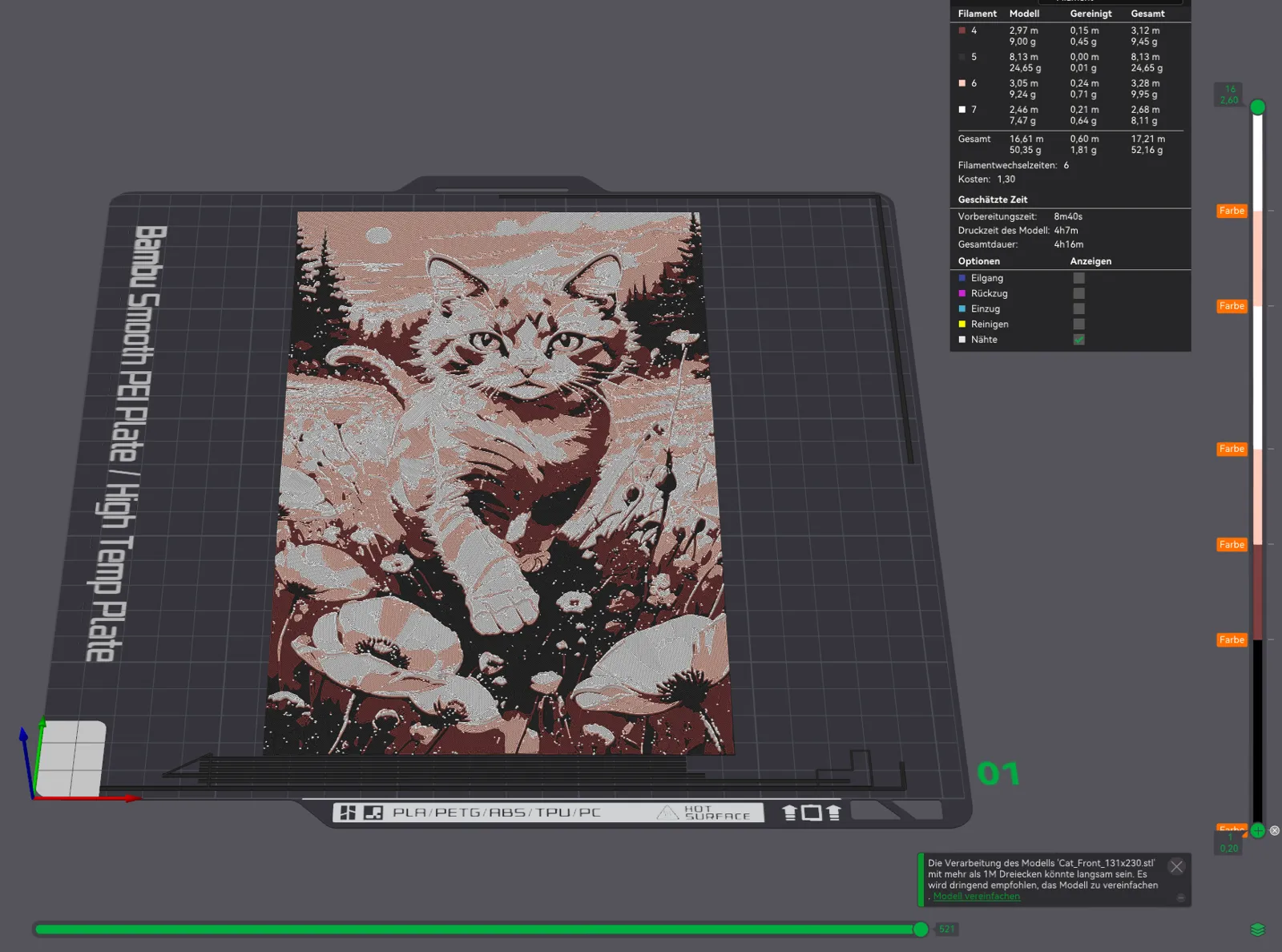The width and height of the screenshot is (1282, 952).
Task: Click the white Nähte legend swatch
Action: pyautogui.click(x=962, y=340)
